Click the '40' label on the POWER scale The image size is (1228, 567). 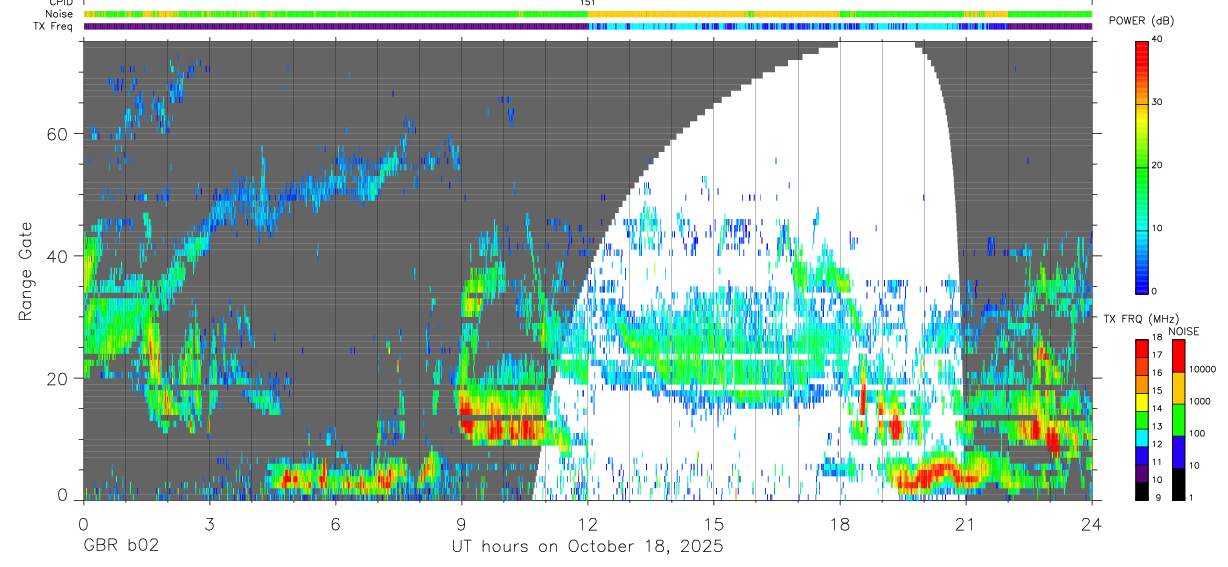(1159, 40)
